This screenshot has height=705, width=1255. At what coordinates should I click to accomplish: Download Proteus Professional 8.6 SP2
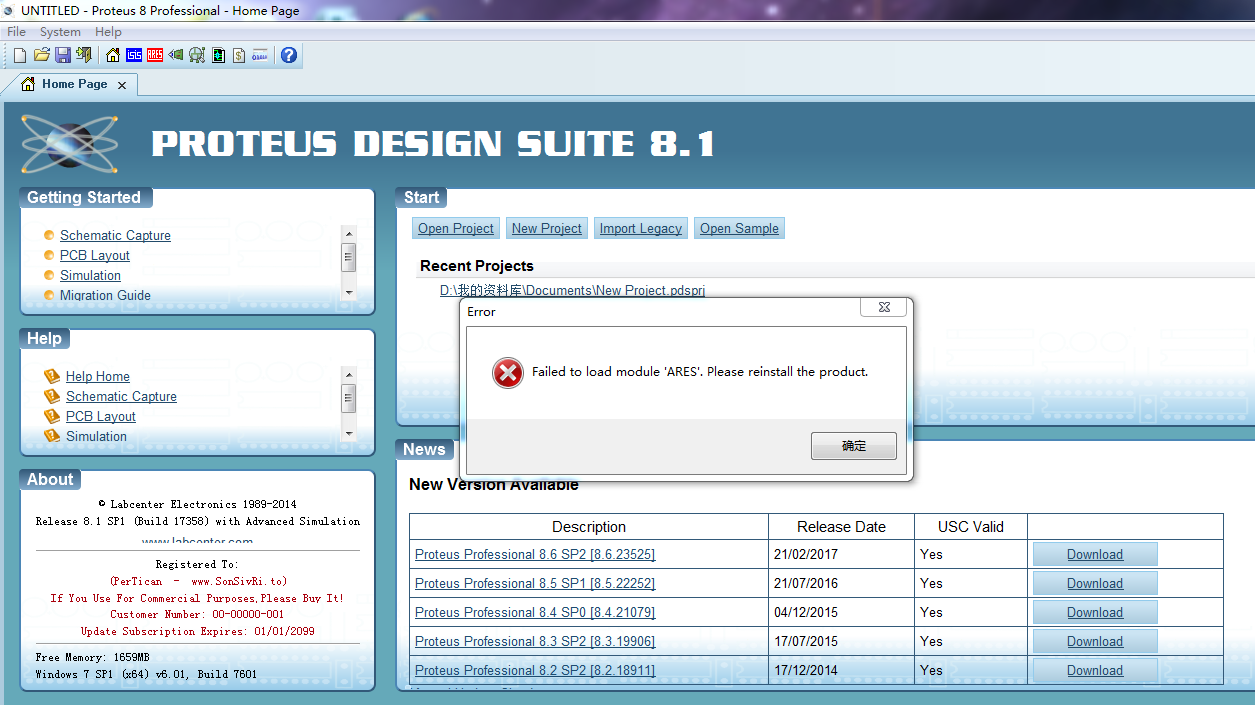click(x=1095, y=554)
